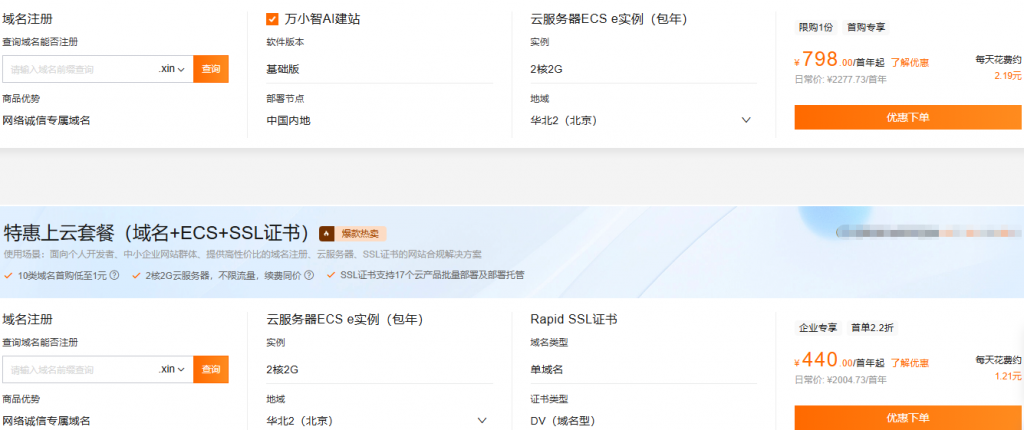This screenshot has width=1024, height=430.
Task: Click checkmark icon before SSL证书支持17个云产品
Action: (x=332, y=275)
